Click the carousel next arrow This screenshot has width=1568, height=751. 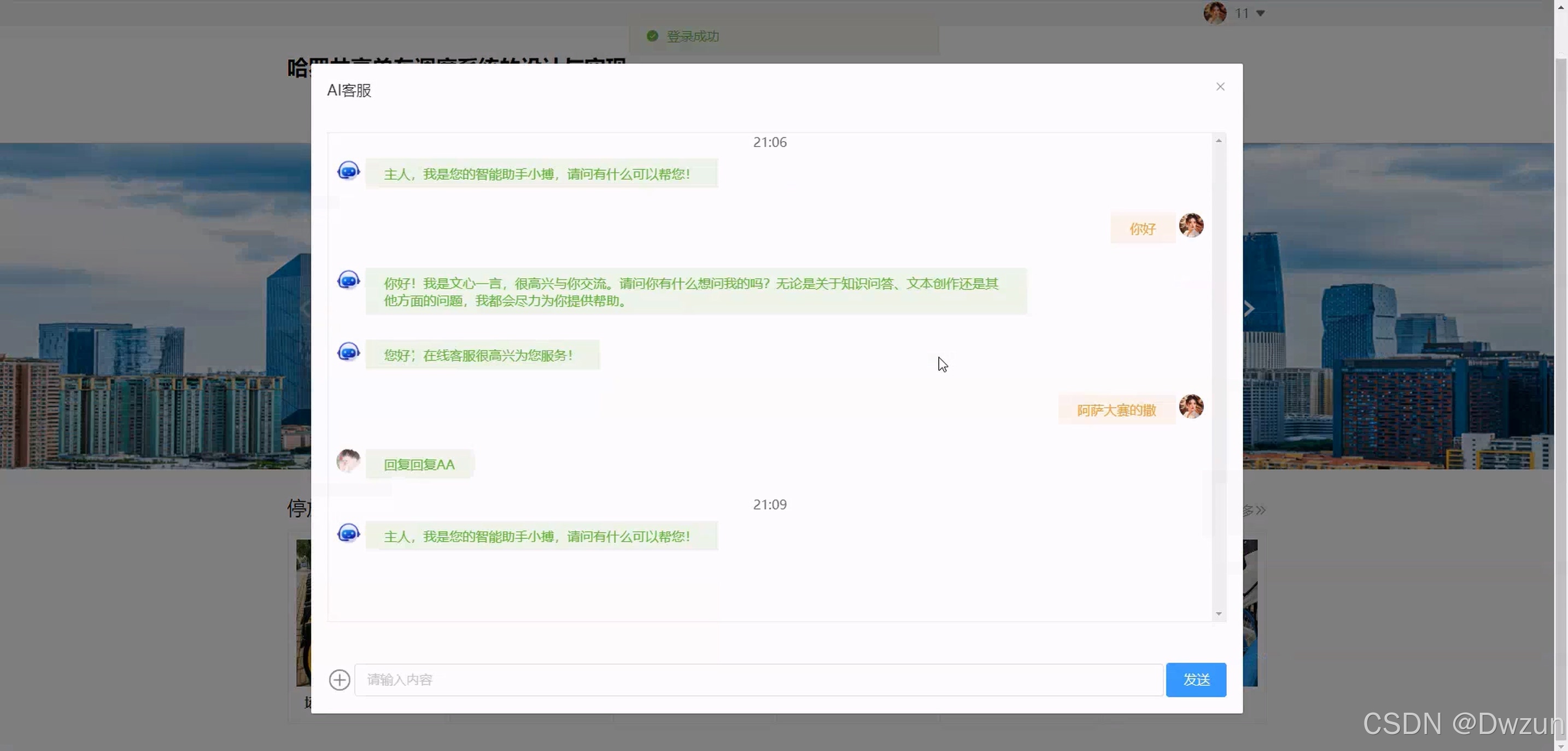click(x=1249, y=309)
